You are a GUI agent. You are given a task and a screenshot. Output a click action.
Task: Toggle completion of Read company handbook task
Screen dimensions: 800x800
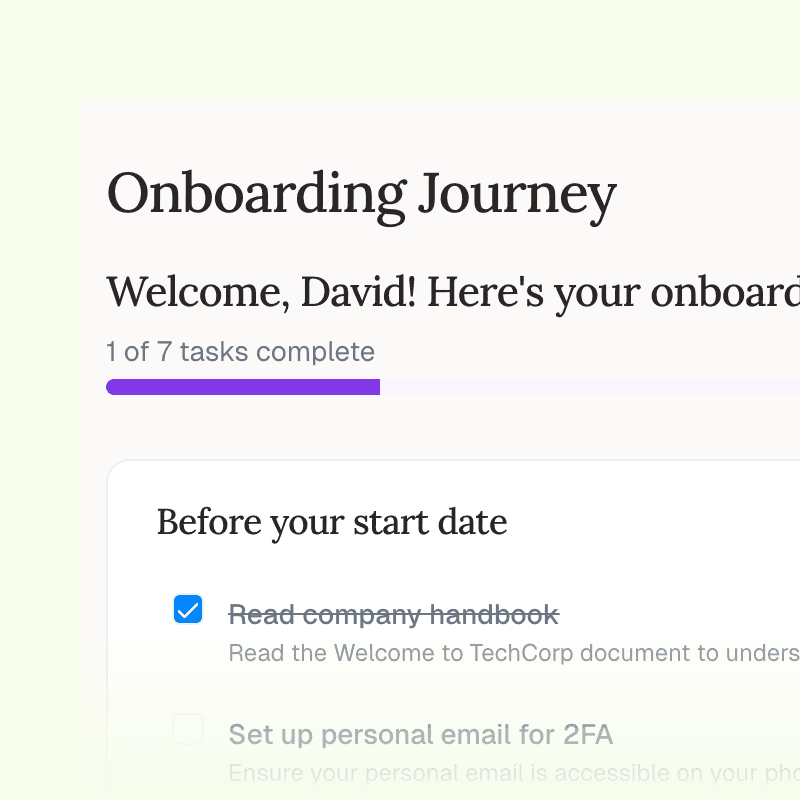point(188,607)
